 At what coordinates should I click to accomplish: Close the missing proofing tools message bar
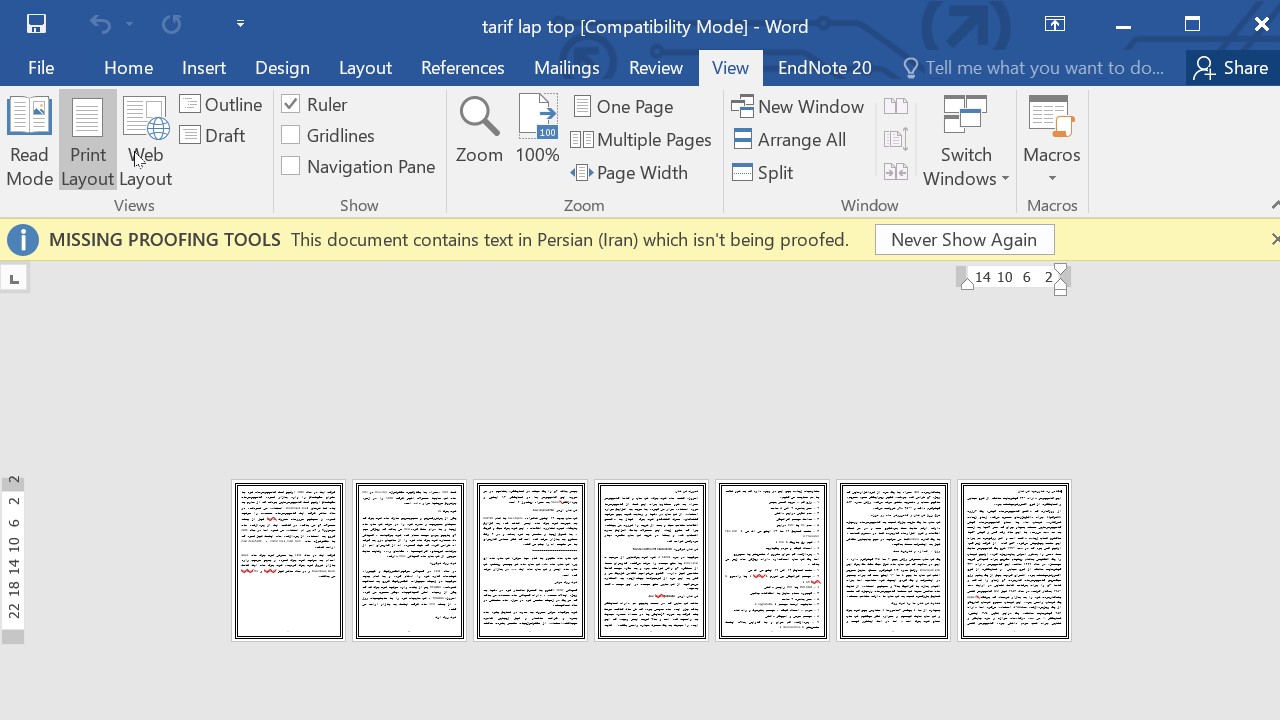click(x=1274, y=240)
